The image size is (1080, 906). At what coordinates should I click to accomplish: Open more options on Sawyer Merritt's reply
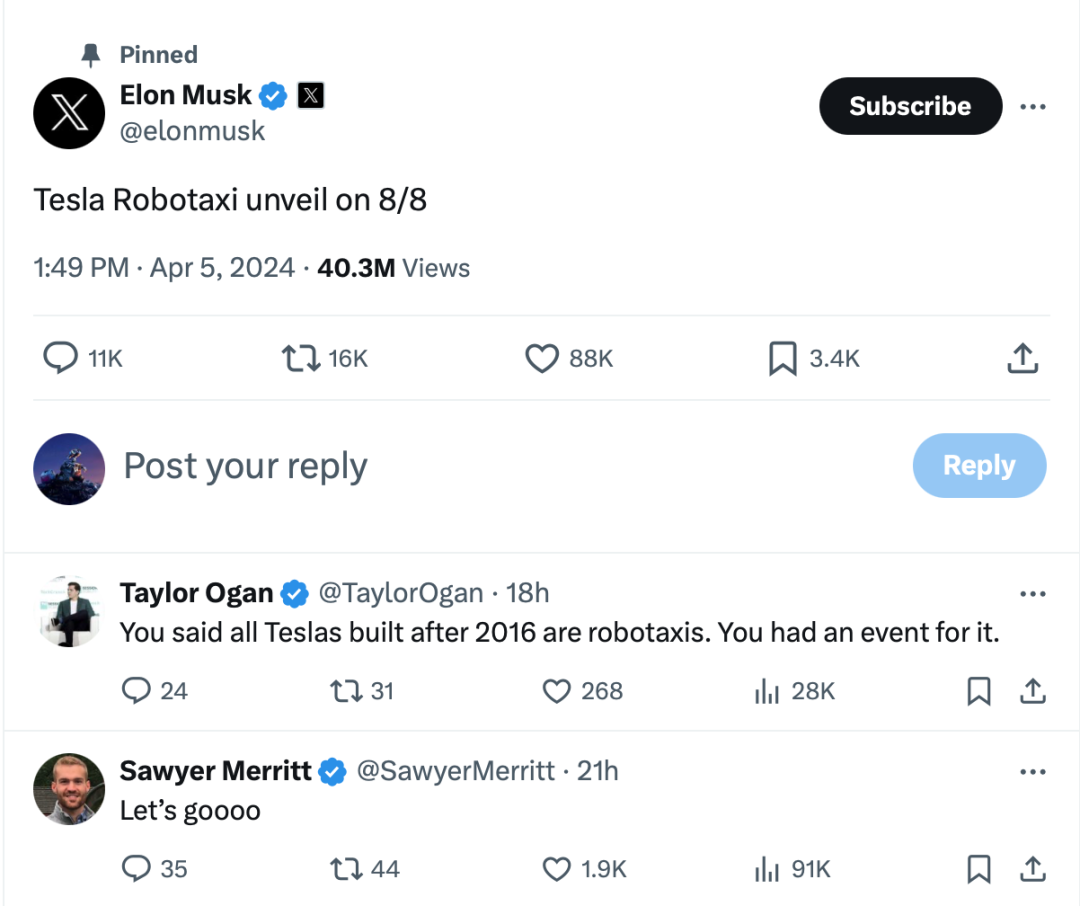pyautogui.click(x=1032, y=772)
